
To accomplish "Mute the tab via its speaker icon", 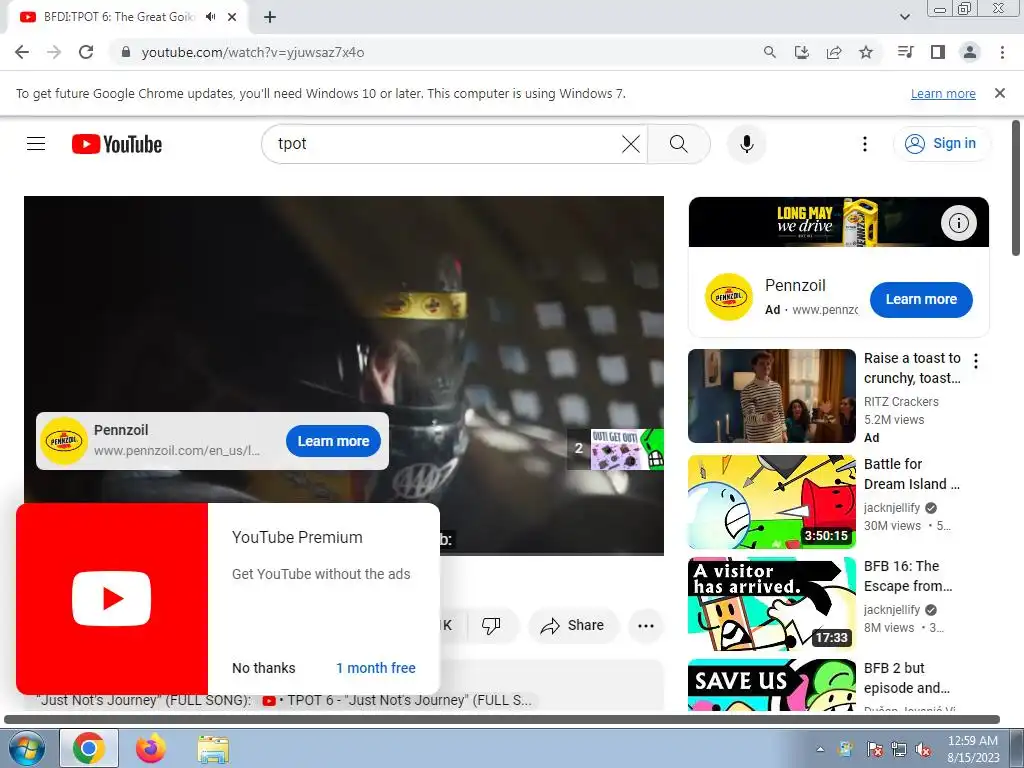I will pyautogui.click(x=210, y=17).
